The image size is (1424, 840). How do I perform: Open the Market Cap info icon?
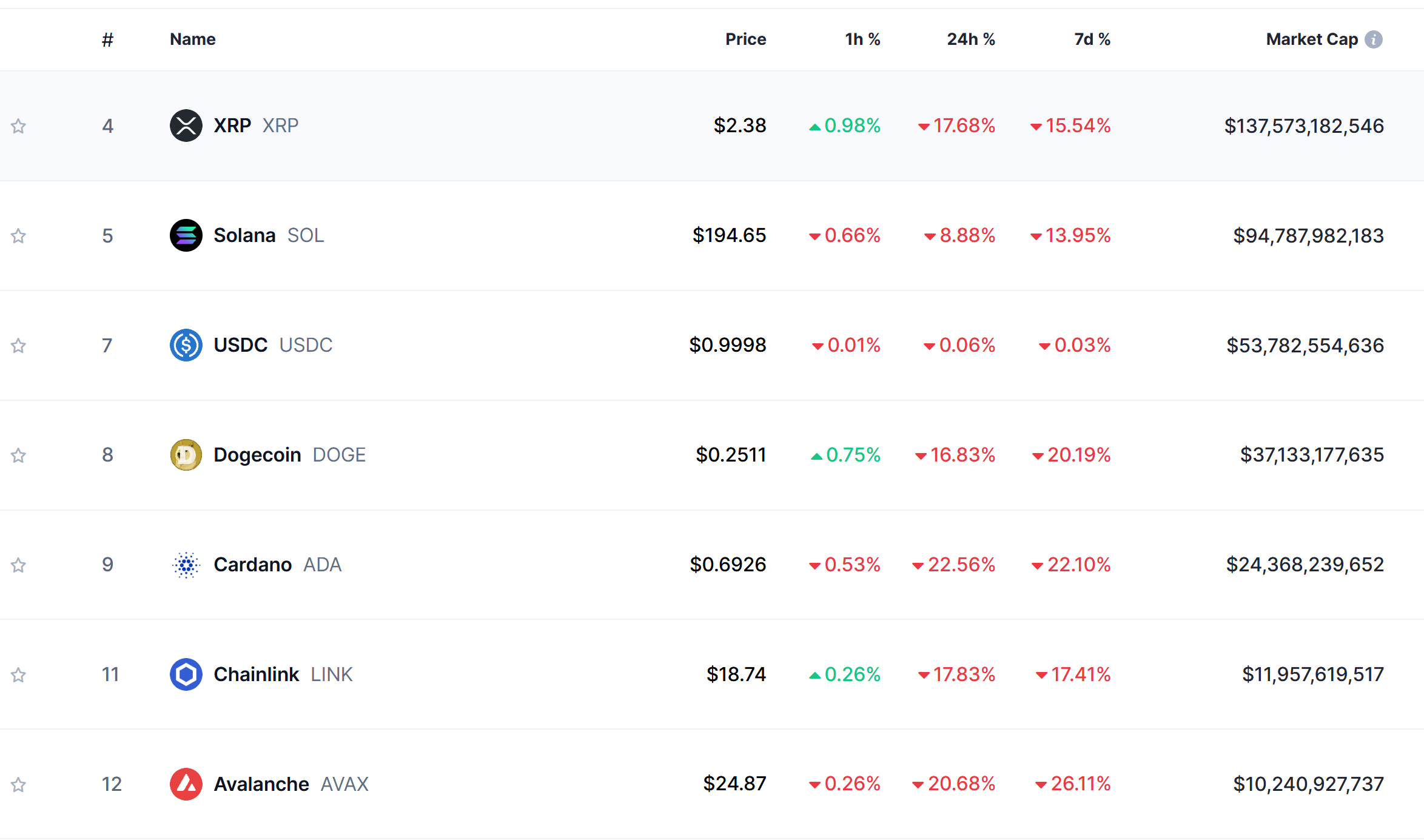click(x=1374, y=39)
